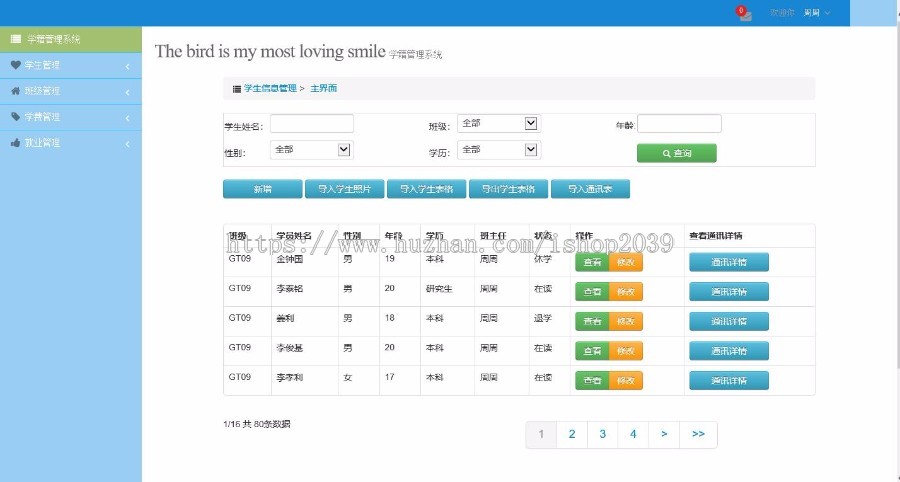Open the 周周 user account dropdown
The width and height of the screenshot is (900, 482).
817,13
